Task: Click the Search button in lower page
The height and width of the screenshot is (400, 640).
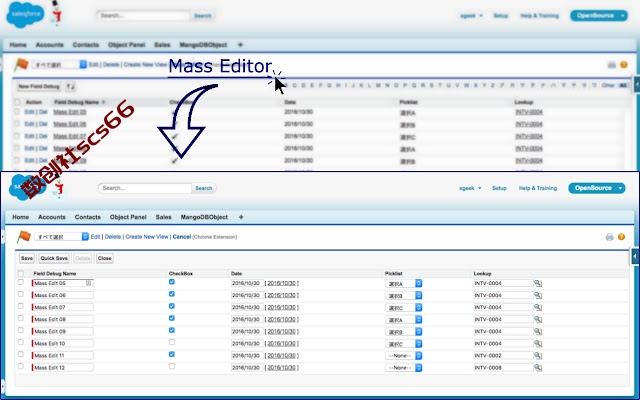Action: [x=204, y=188]
